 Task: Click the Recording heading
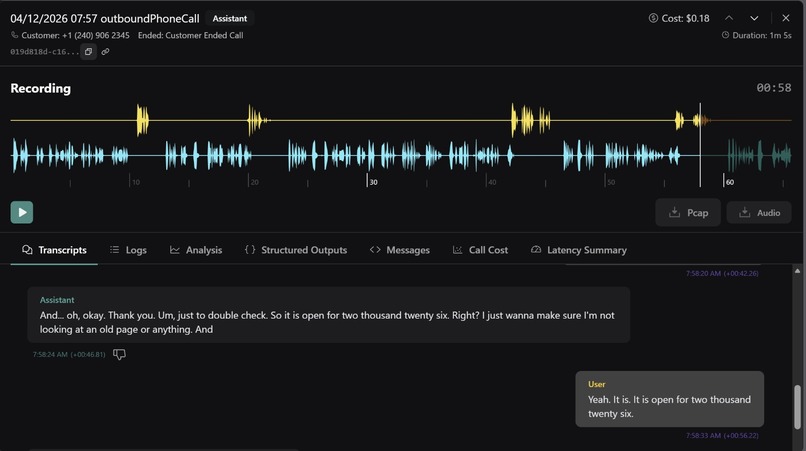(41, 88)
